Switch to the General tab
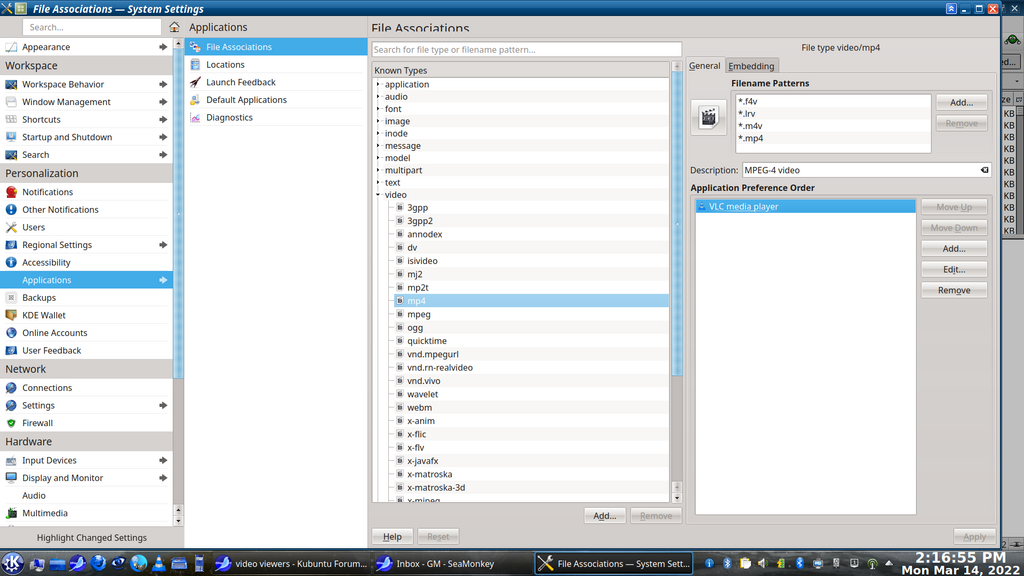 [705, 66]
